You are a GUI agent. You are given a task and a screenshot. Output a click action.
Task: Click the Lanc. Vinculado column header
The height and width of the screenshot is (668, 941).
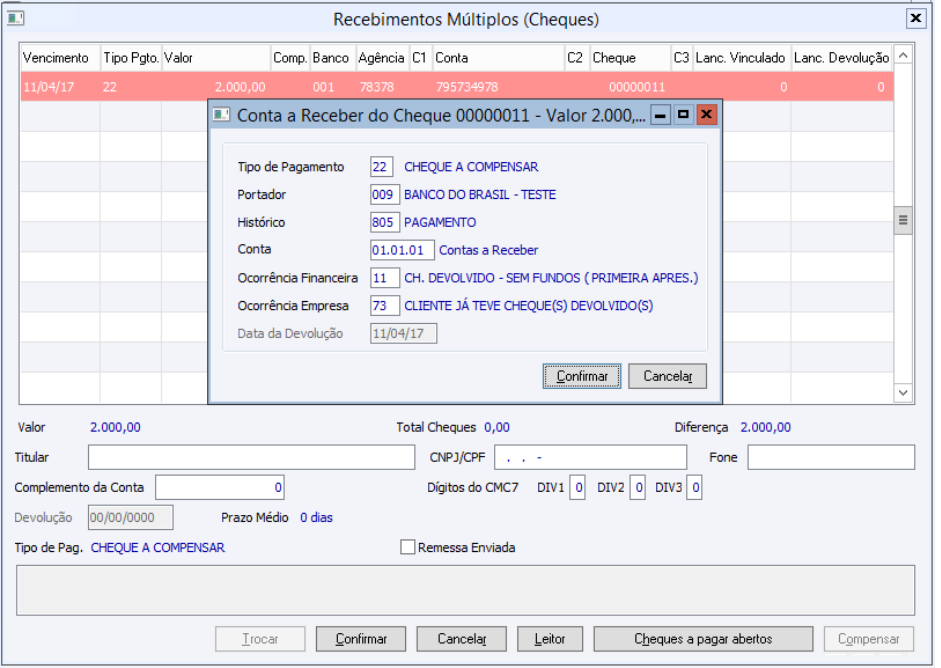click(741, 58)
